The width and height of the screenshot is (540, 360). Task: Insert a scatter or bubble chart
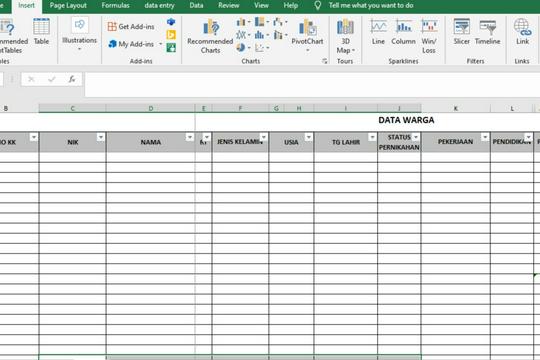(262, 48)
